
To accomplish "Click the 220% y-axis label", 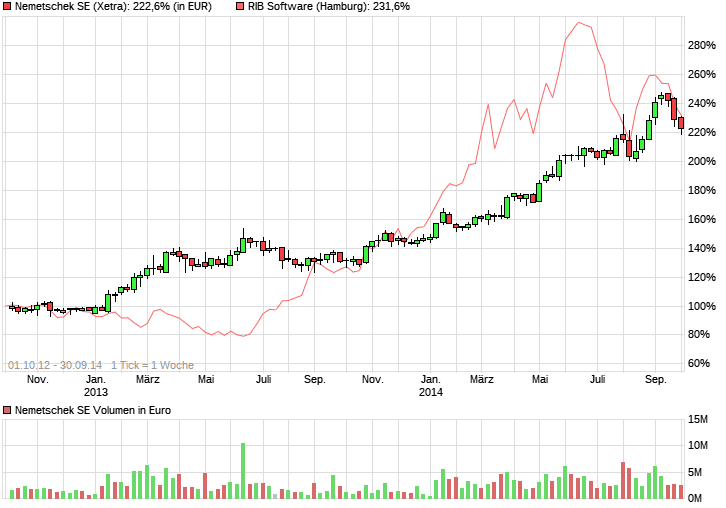I will click(x=702, y=132).
